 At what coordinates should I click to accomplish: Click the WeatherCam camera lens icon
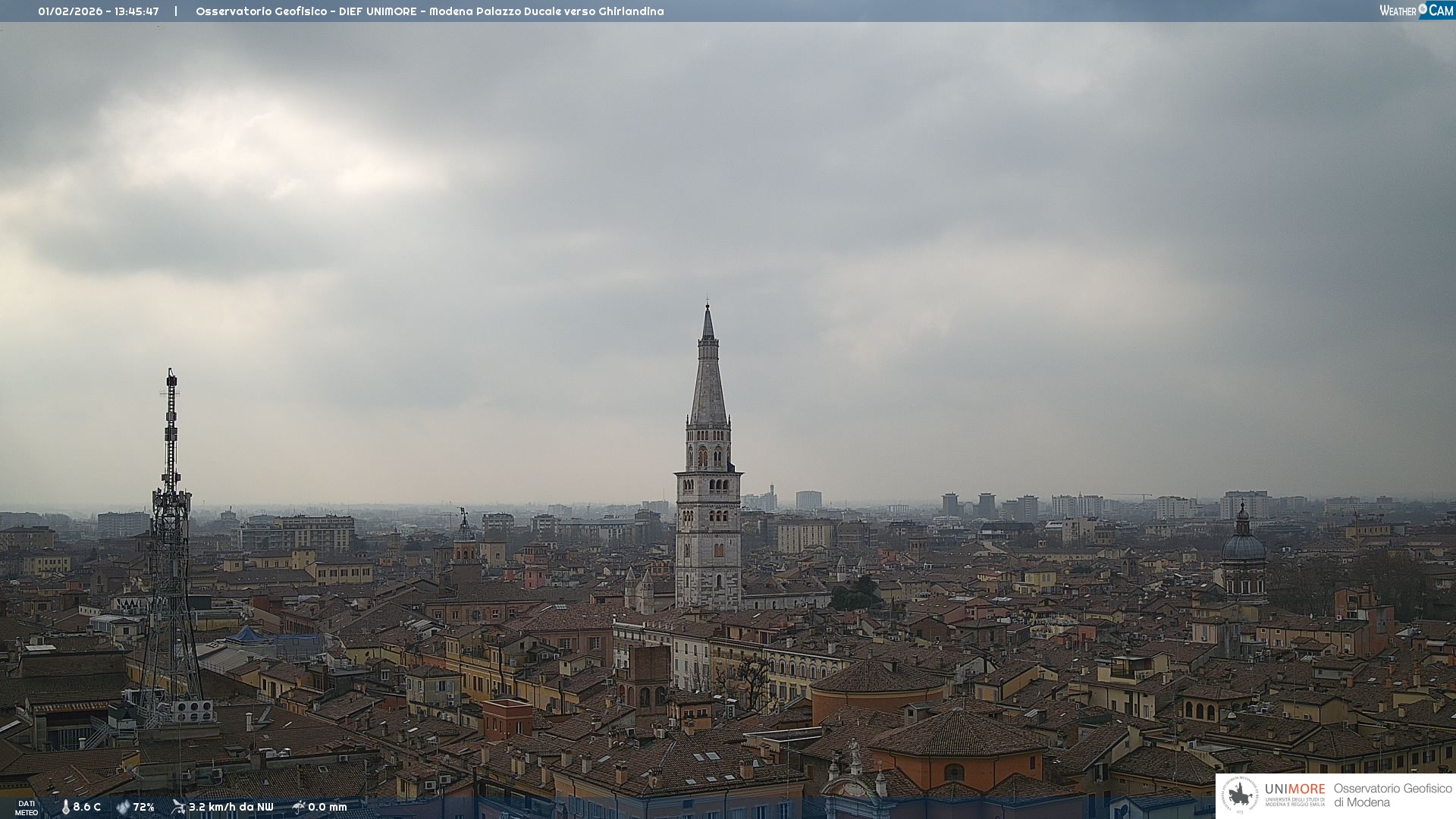tap(1423, 9)
